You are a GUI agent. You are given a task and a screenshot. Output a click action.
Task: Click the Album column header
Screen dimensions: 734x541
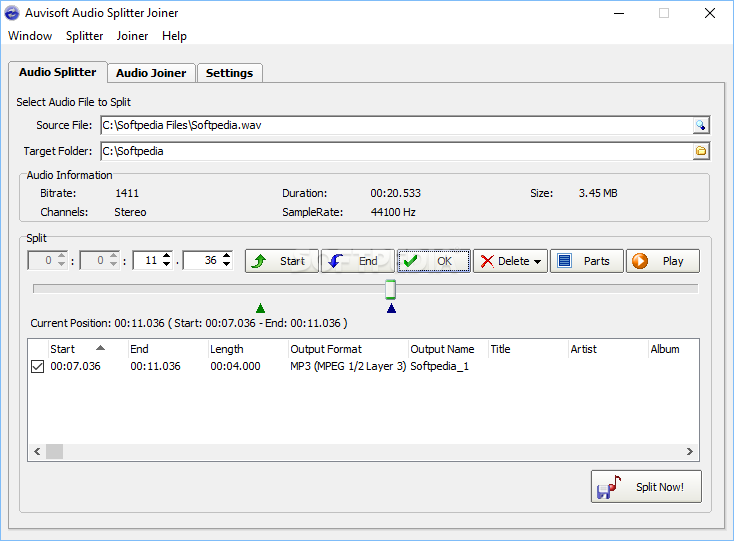pyautogui.click(x=674, y=349)
